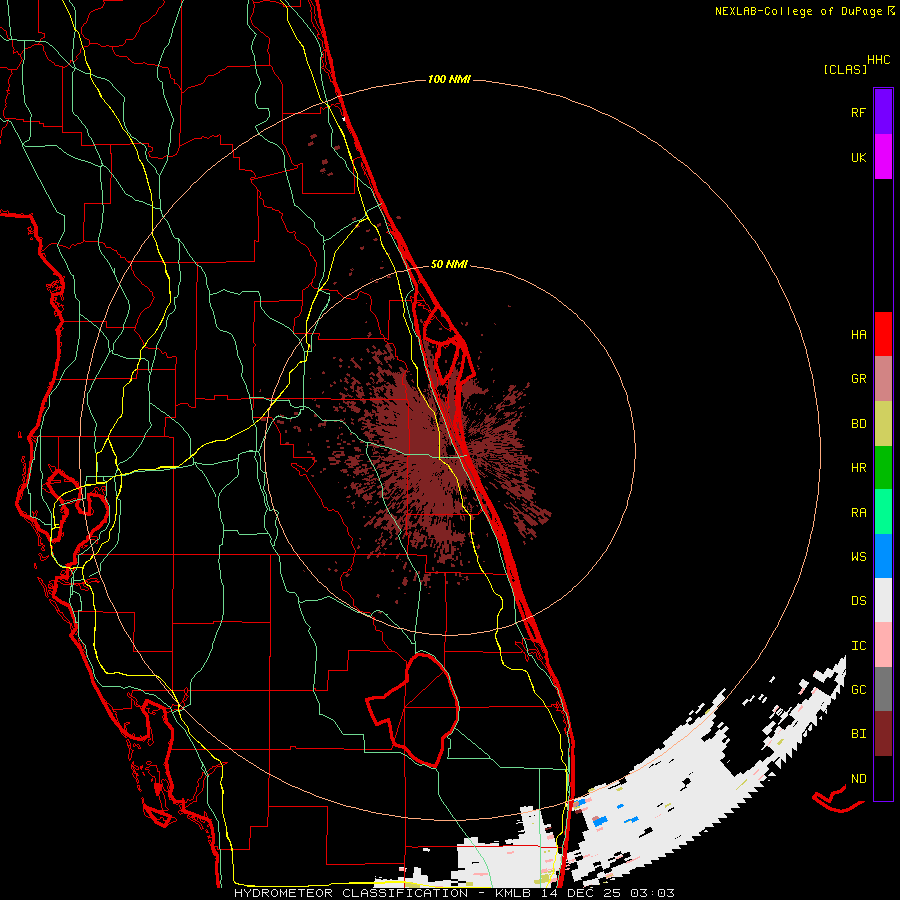This screenshot has height=900, width=900.
Task: Click the ND legend label
Action: point(858,779)
